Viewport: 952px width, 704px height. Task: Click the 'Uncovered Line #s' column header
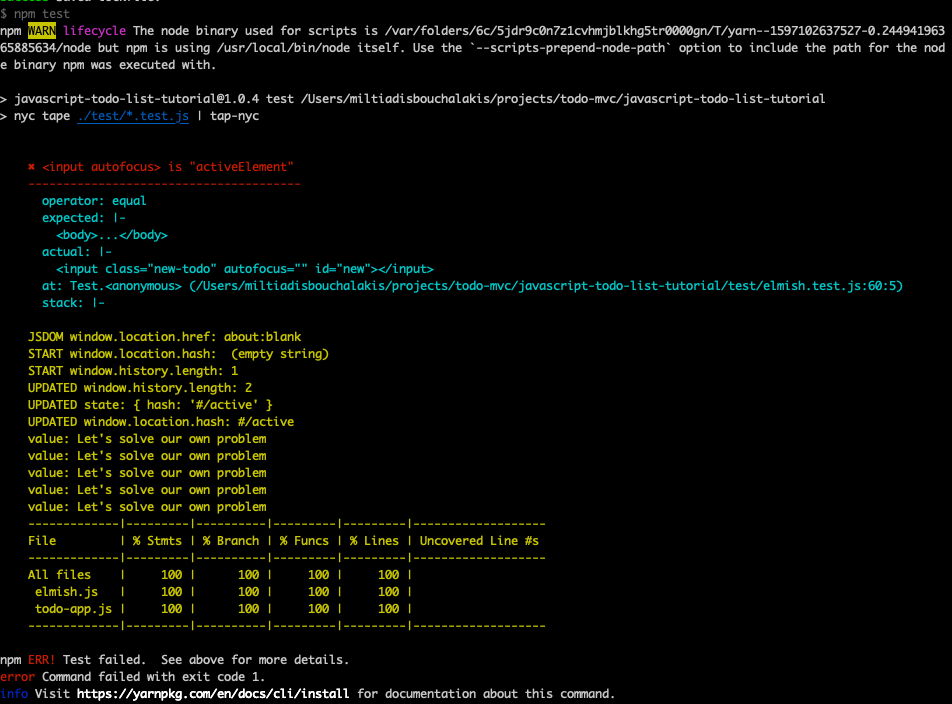[x=479, y=541]
